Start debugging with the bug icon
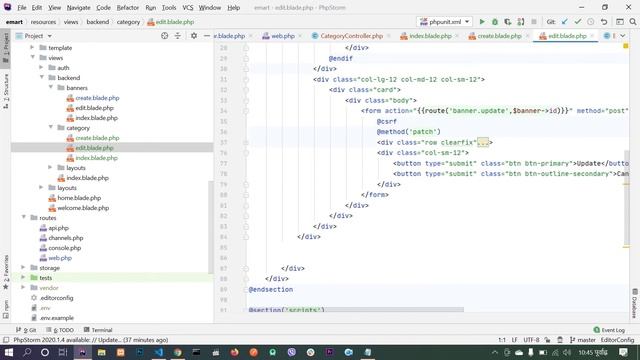640x360 pixels. (x=495, y=22)
